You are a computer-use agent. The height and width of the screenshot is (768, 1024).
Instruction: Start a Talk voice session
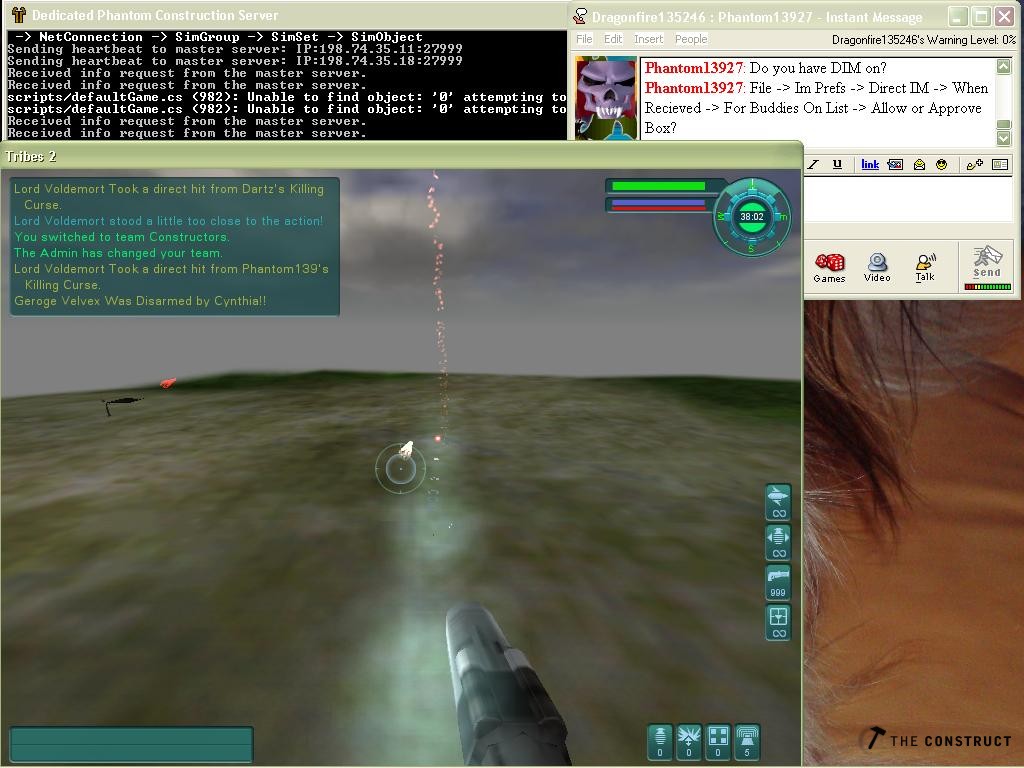[925, 268]
